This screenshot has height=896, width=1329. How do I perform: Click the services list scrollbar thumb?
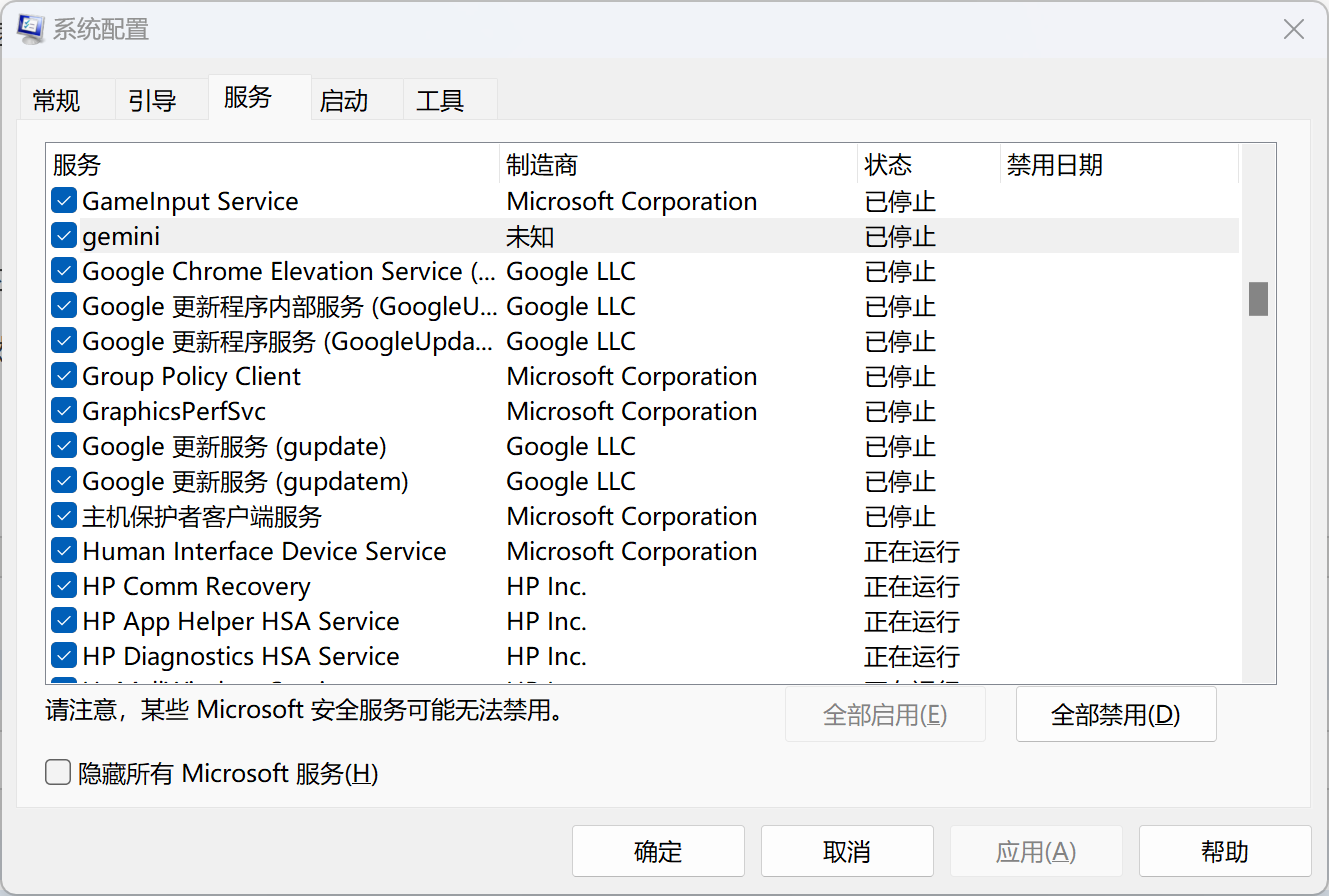click(1258, 298)
